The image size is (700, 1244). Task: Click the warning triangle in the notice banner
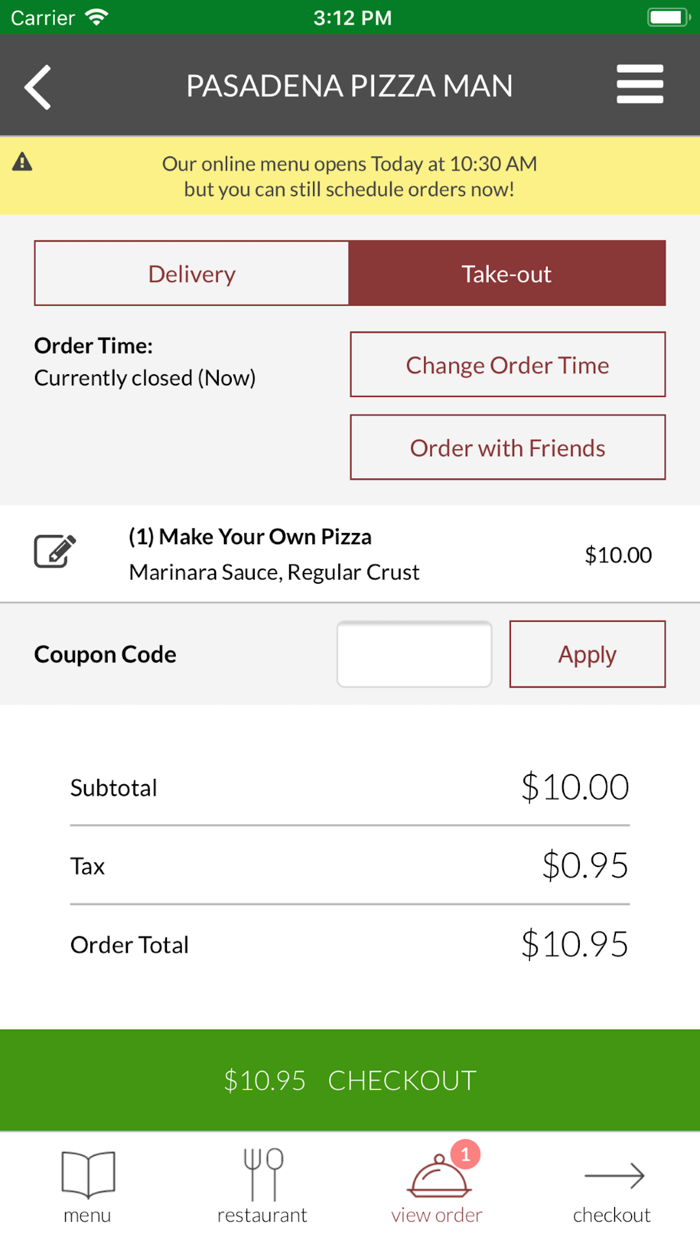point(22,162)
